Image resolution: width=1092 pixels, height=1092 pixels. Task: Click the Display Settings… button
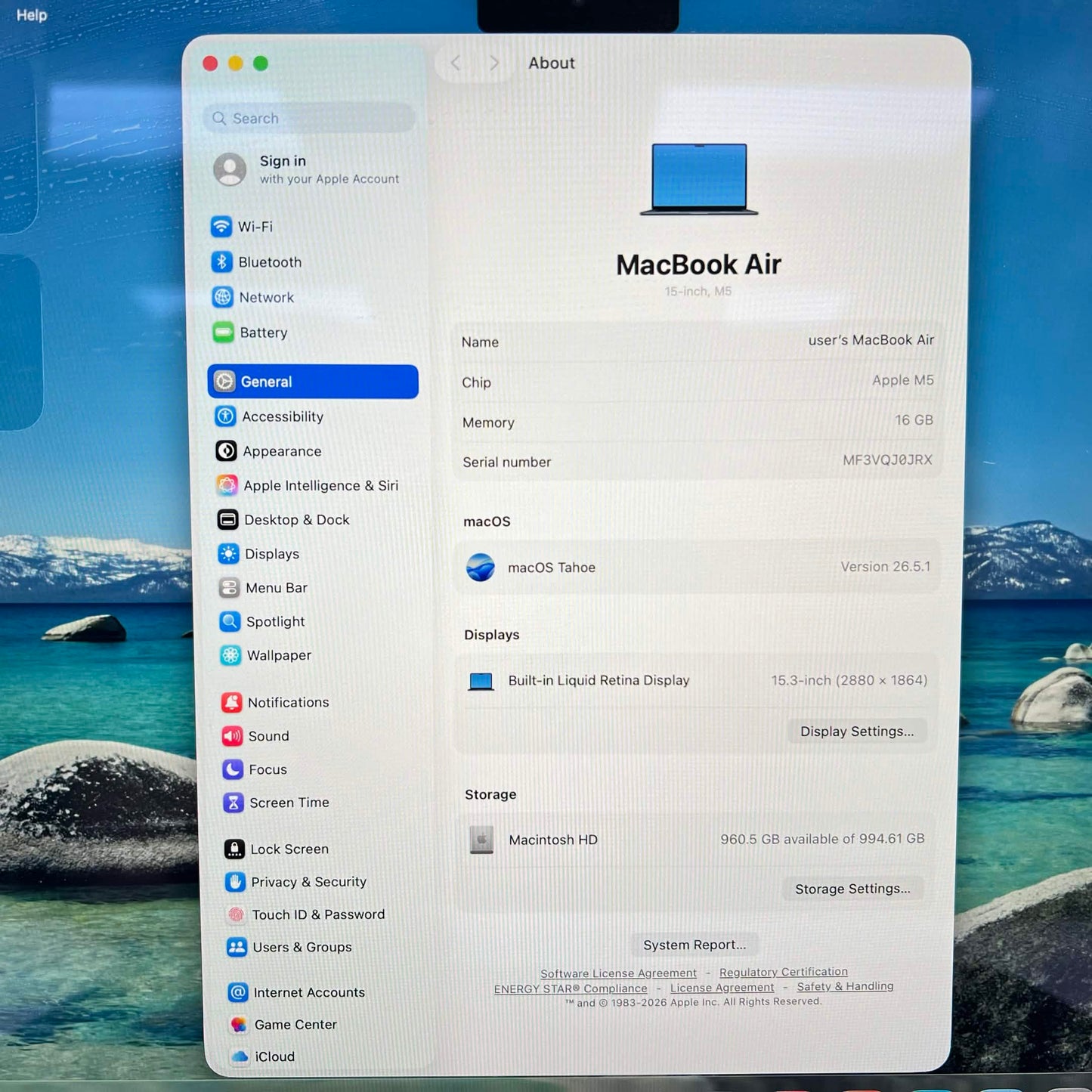(857, 732)
